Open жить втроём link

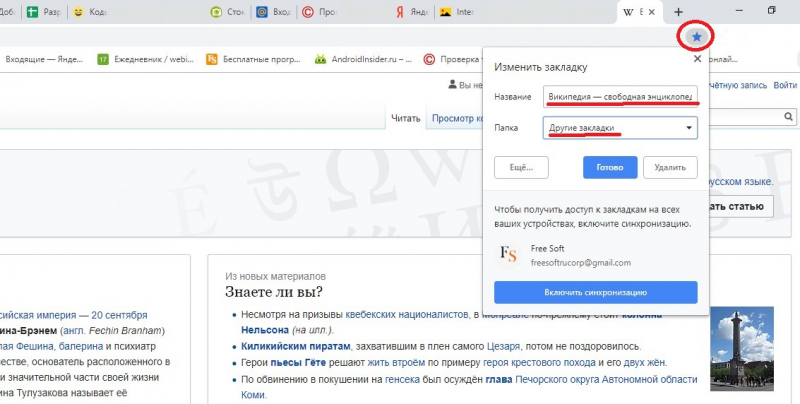click(x=395, y=363)
